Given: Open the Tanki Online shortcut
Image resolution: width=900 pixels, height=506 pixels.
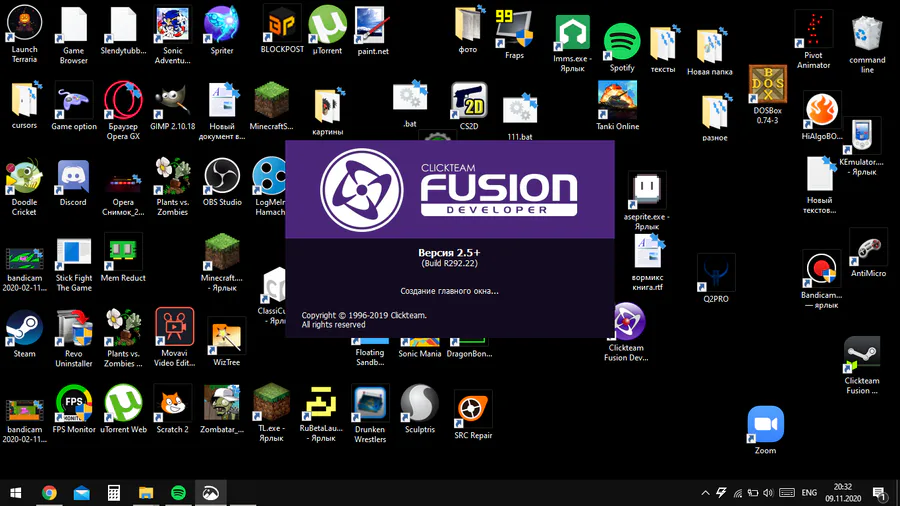Looking at the screenshot, I should pyautogui.click(x=617, y=100).
